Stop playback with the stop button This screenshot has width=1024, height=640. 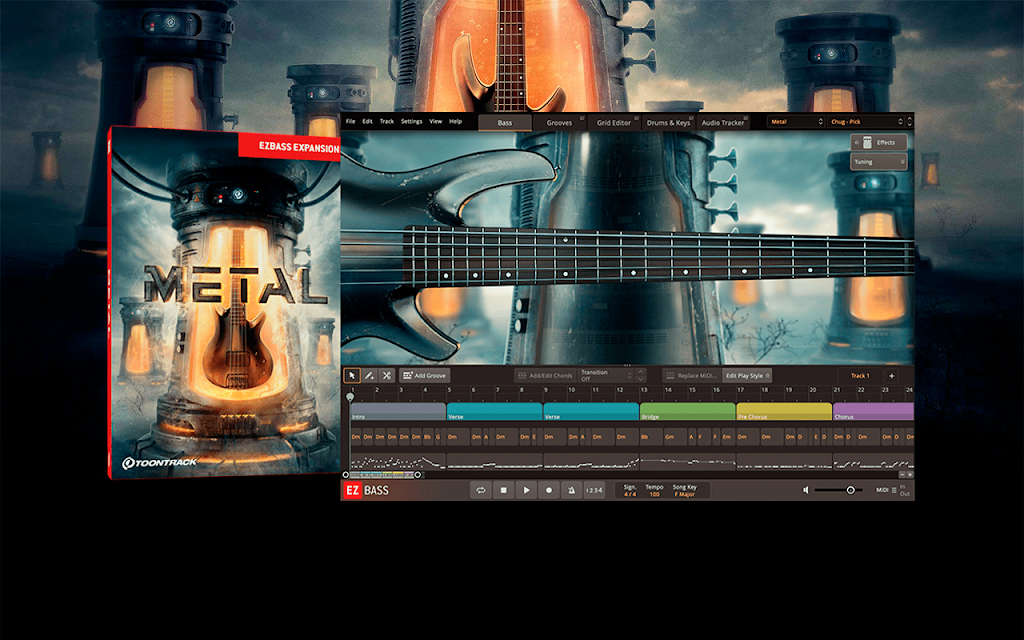point(504,490)
